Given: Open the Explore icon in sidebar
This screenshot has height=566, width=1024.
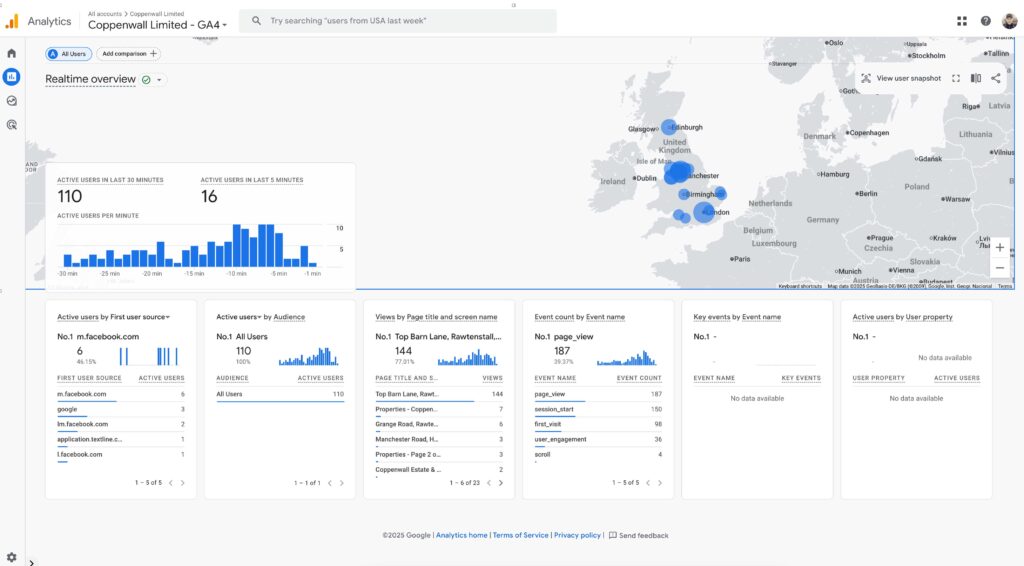Looking at the screenshot, I should pos(12,101).
